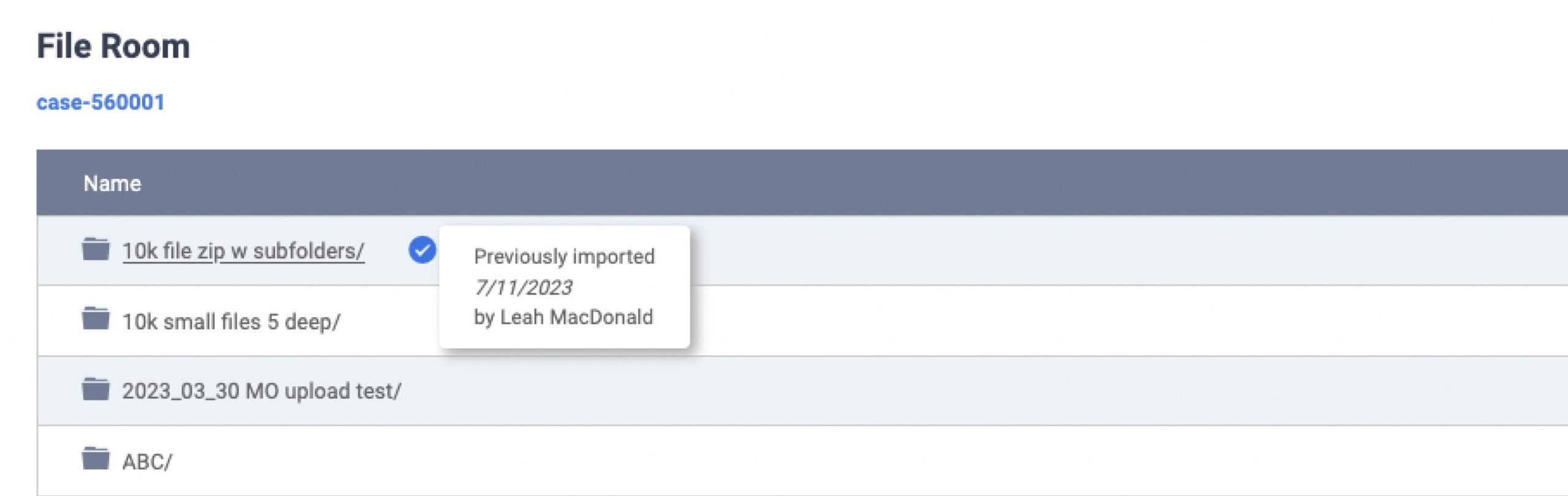Select blank area of the 2023_03_30 MO upload test row

(919, 391)
